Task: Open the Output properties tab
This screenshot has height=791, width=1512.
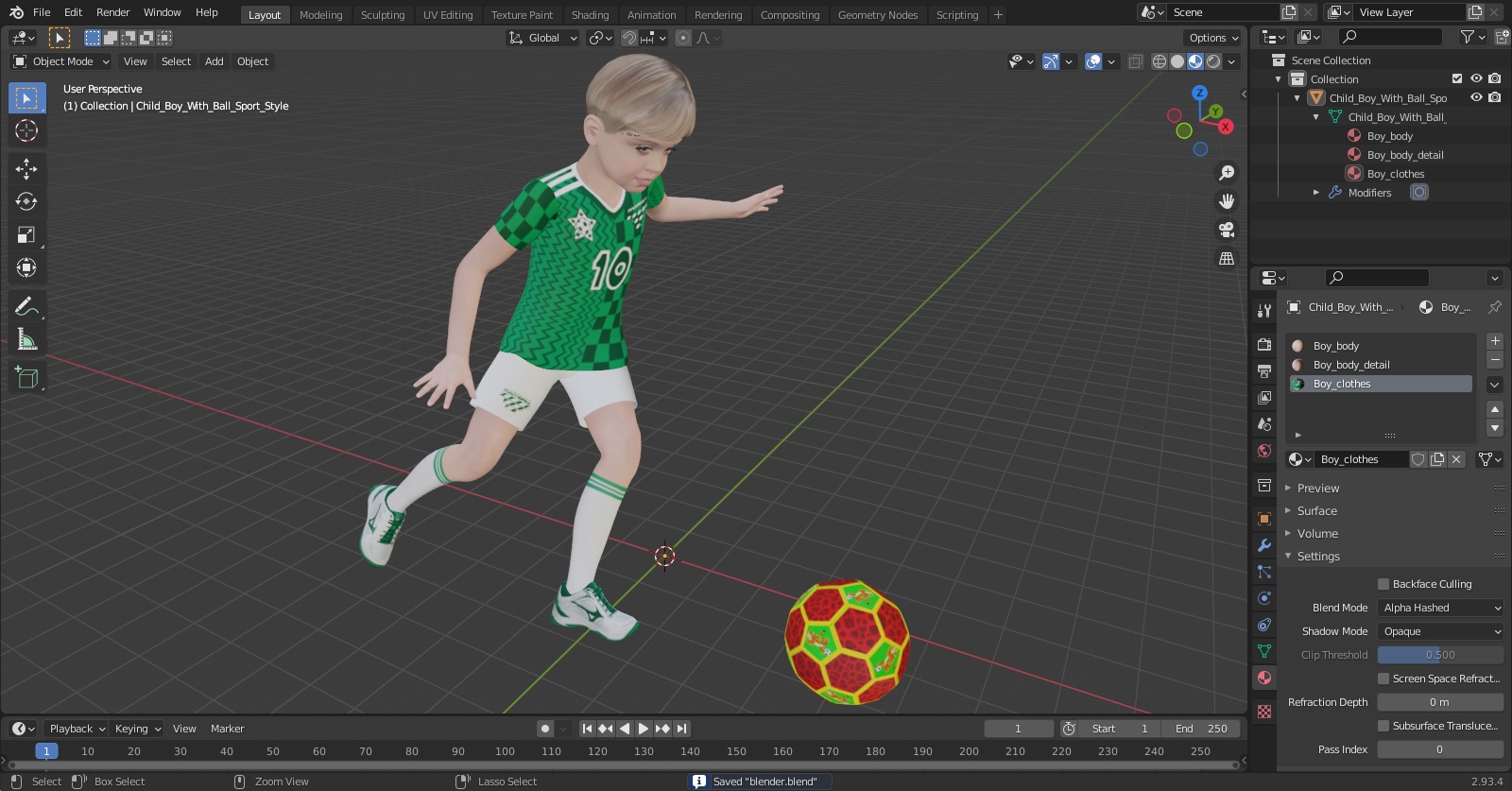Action: point(1264,371)
